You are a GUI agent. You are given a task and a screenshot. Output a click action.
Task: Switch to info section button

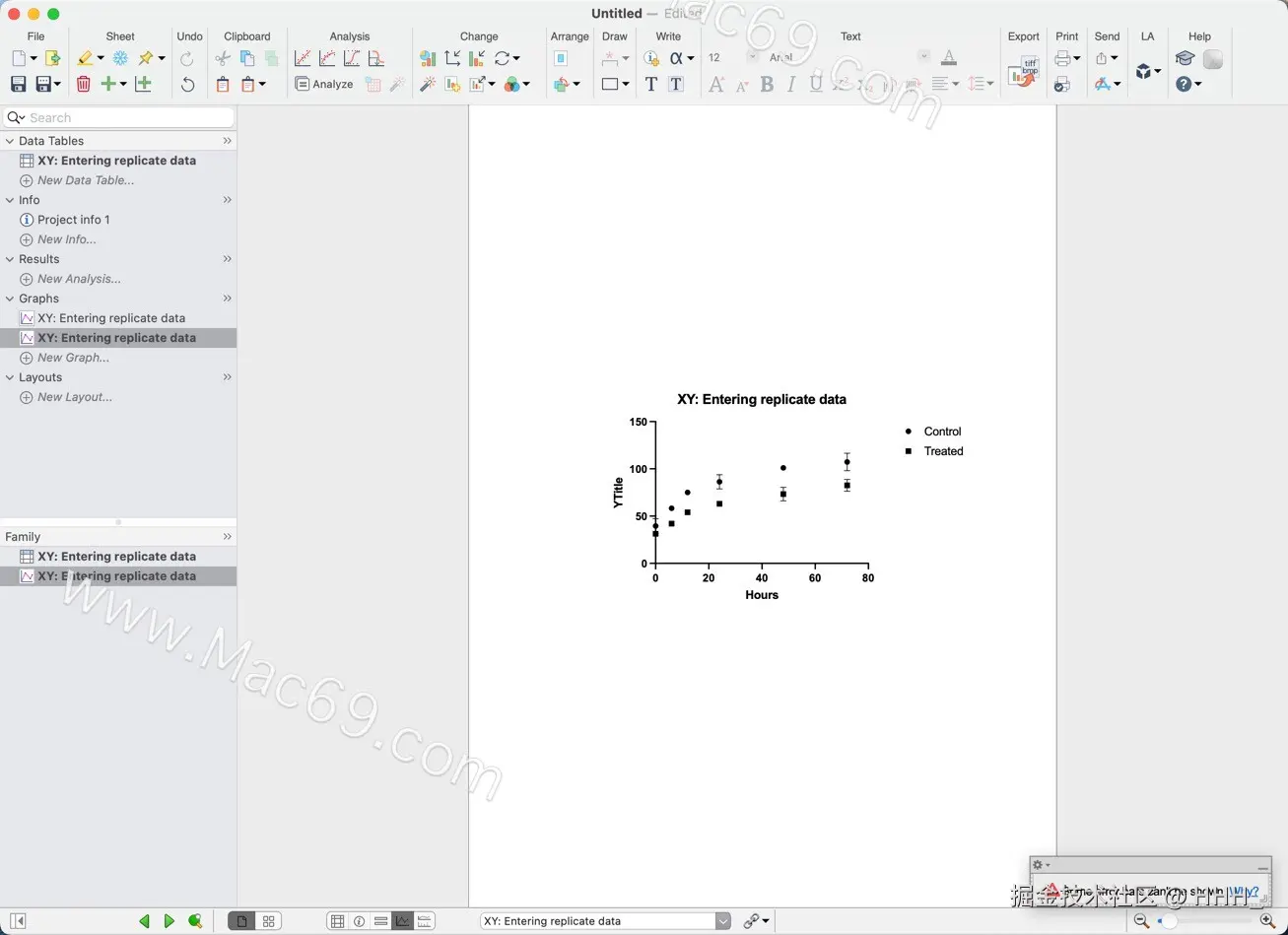tap(359, 921)
